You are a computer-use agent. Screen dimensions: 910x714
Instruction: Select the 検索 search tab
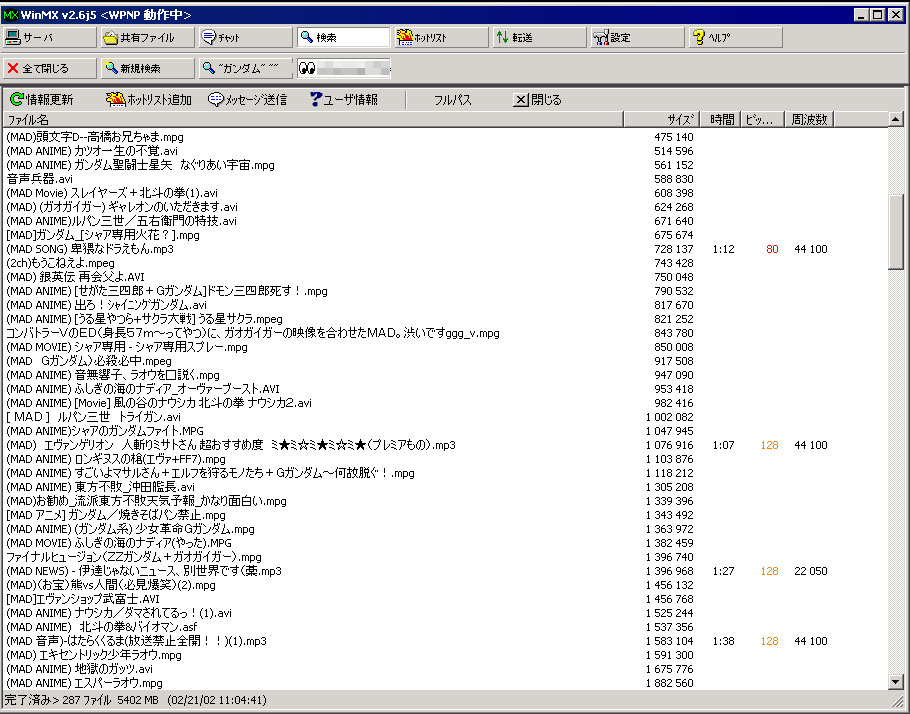click(344, 38)
